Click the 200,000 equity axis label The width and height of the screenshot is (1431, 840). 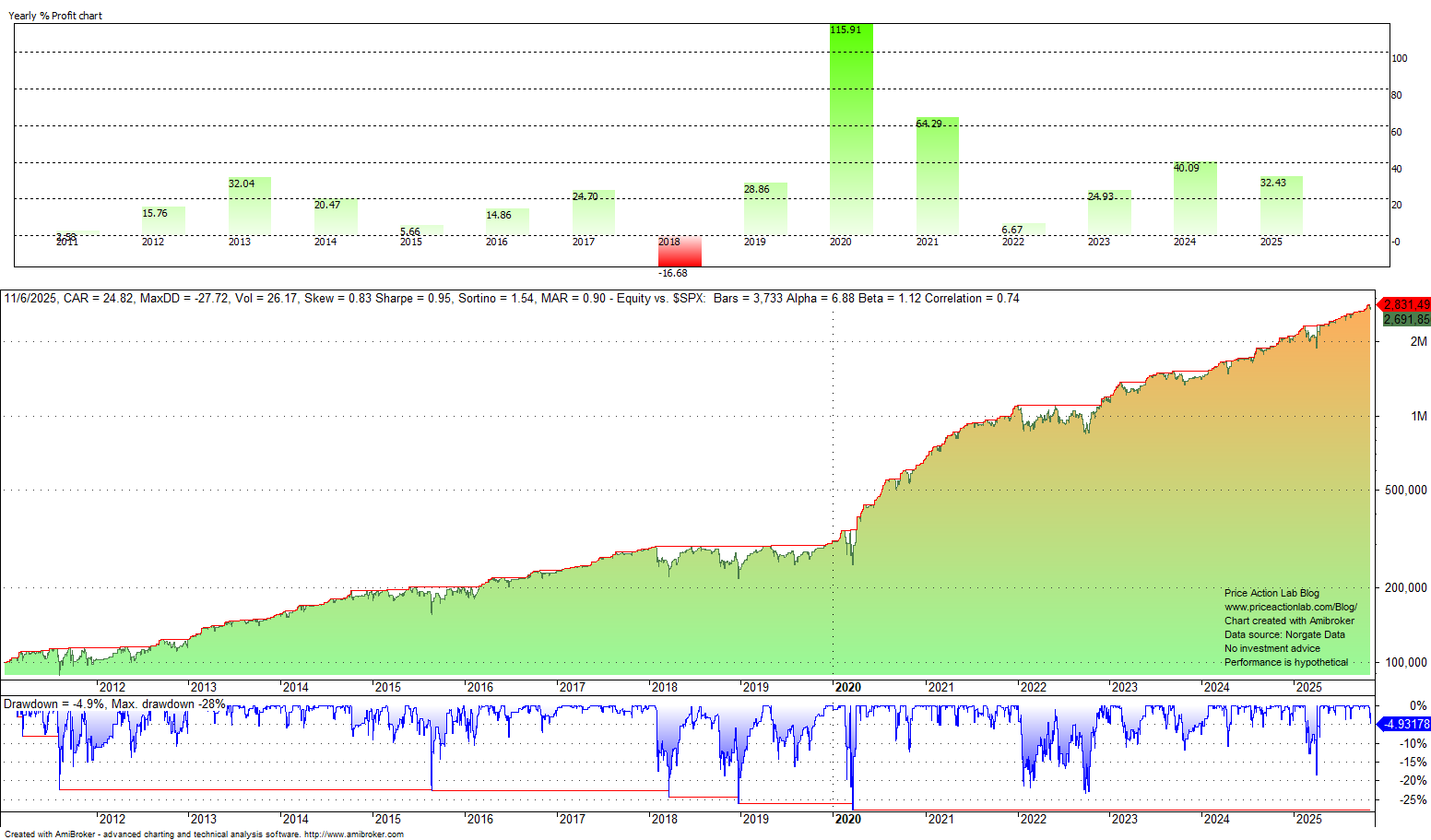pyautogui.click(x=1405, y=587)
